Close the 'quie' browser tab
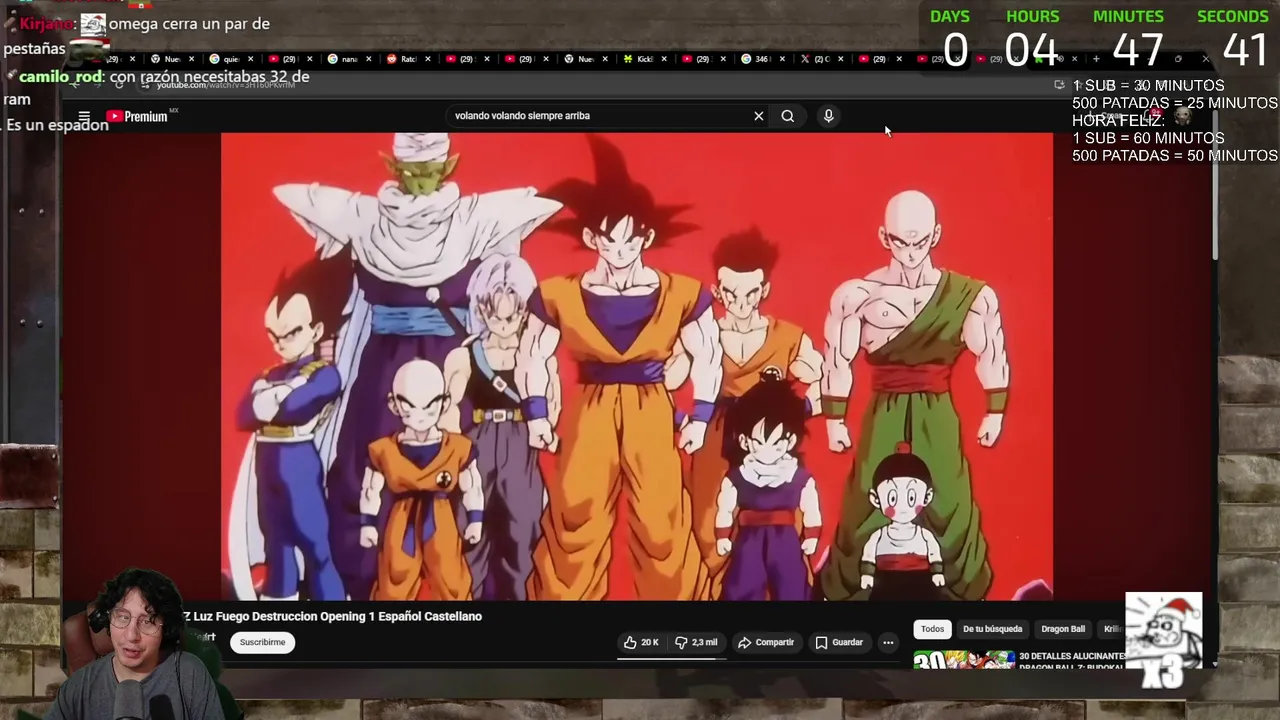Viewport: 1280px width, 720px height. tap(250, 59)
